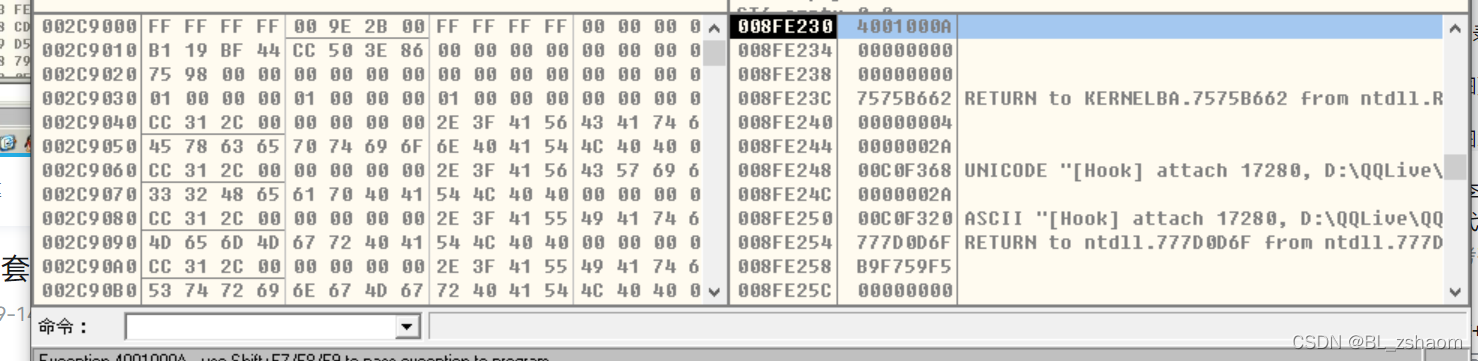Select stack address 008FE25C
Screen dimensions: 1478x361
tap(784, 290)
